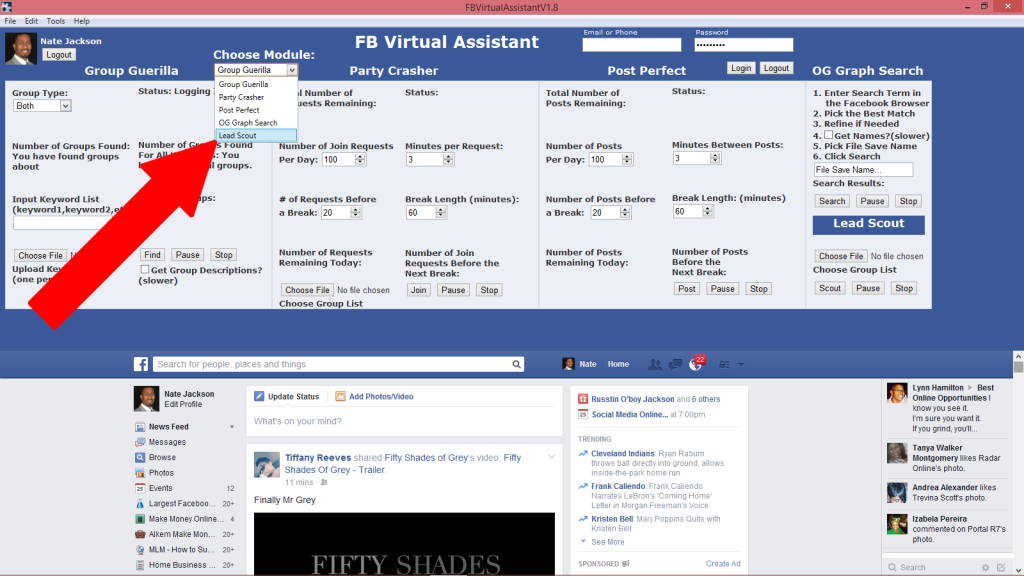Click the Cleveland Indians trending arrow icon

coord(583,453)
